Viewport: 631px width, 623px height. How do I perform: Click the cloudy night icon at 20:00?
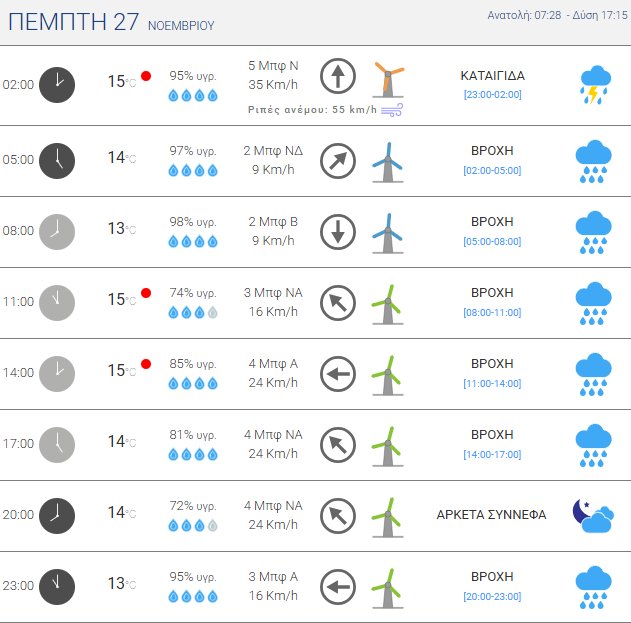(592, 515)
